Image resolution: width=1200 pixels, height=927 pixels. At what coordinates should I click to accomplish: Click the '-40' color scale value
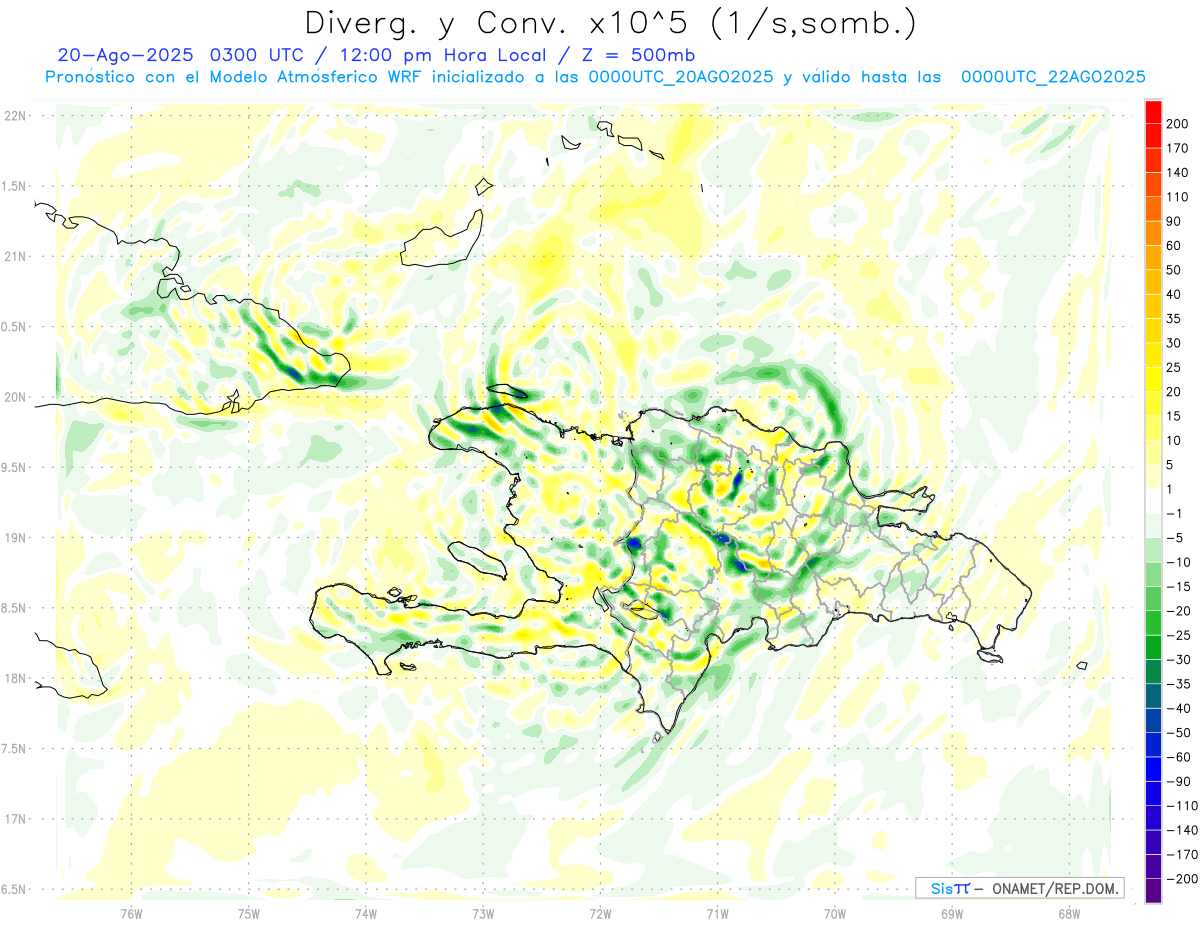(1179, 708)
